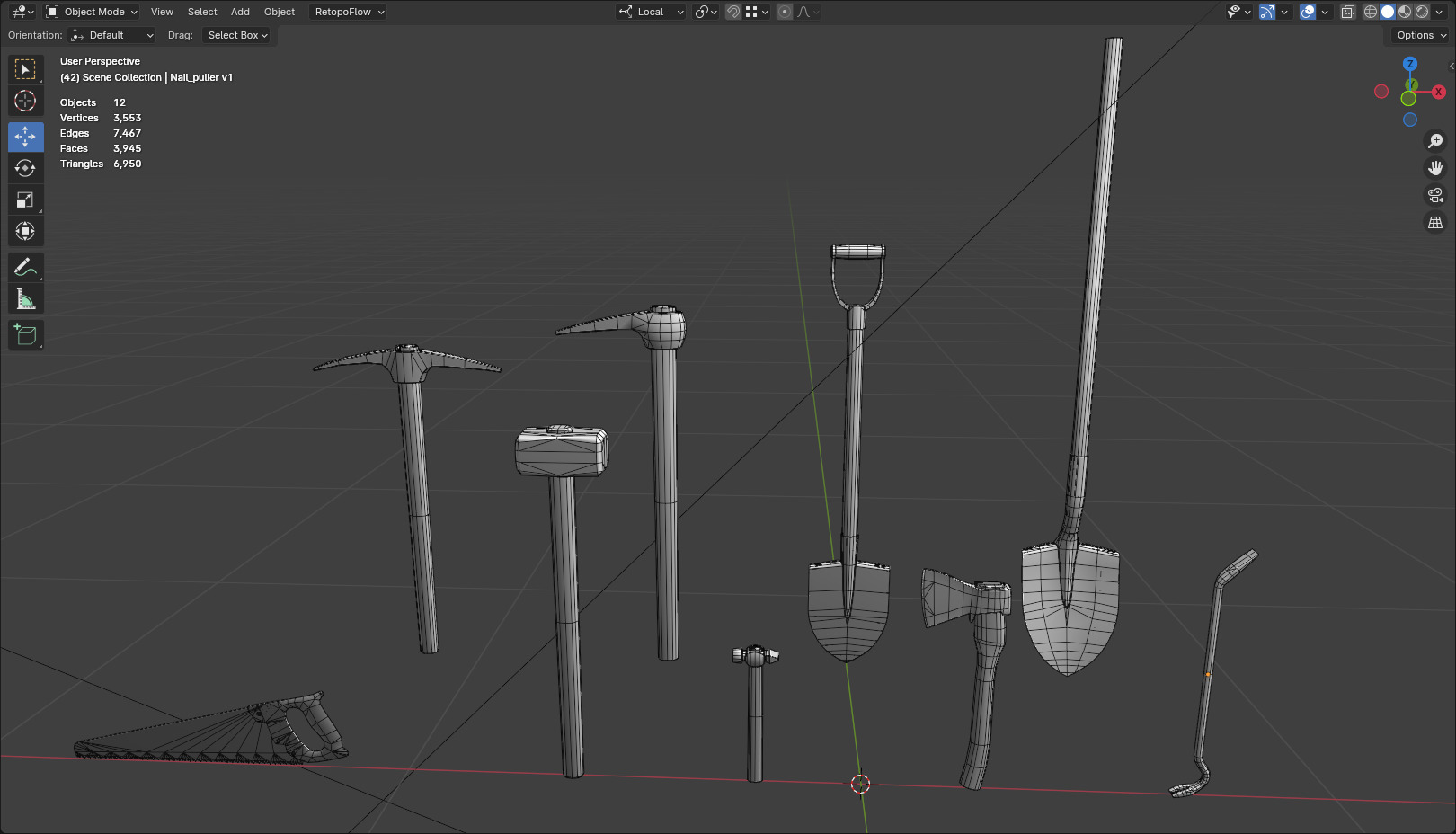Open the Select menu
Screen dimensions: 1456x834
(202, 12)
